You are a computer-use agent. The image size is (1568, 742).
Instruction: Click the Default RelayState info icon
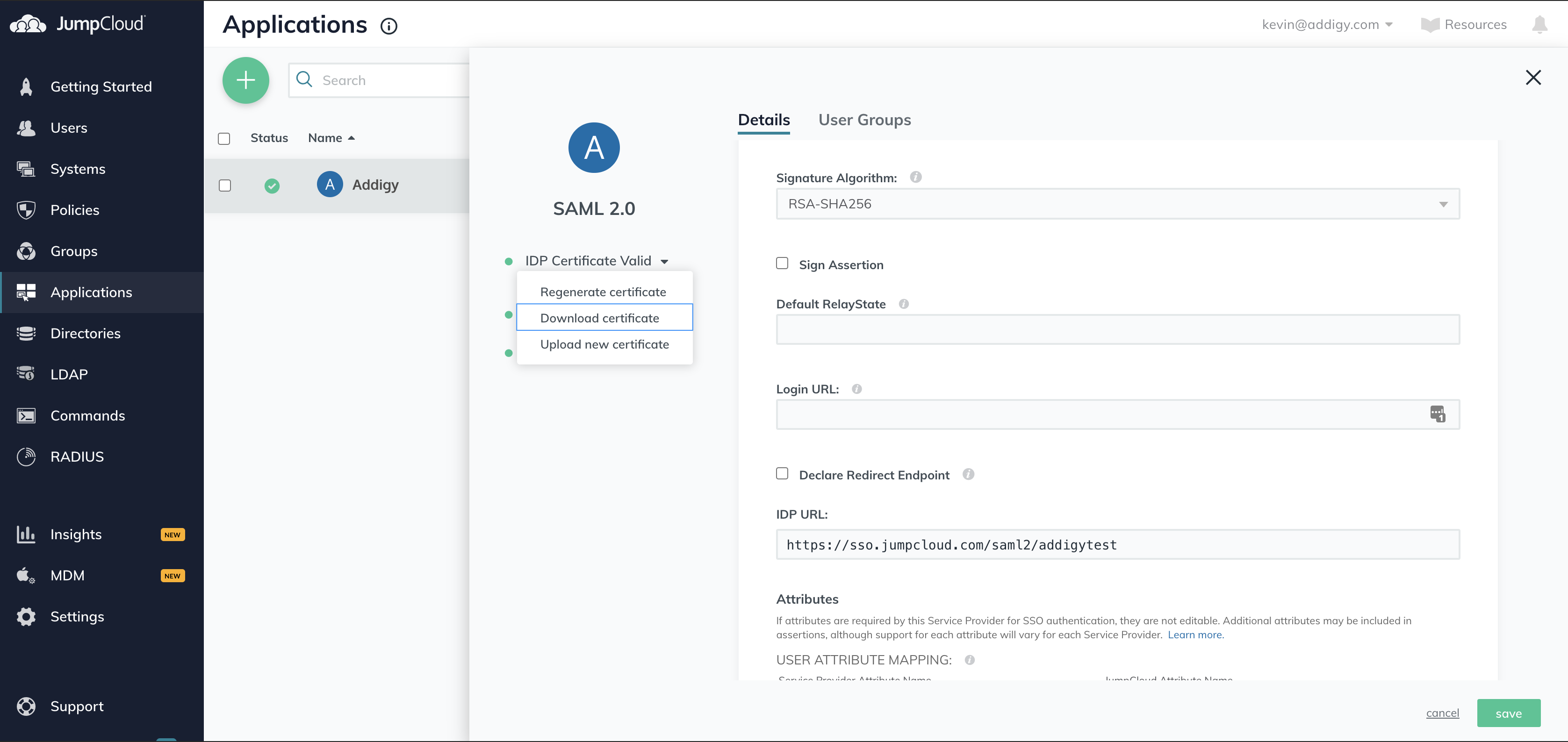click(x=904, y=304)
